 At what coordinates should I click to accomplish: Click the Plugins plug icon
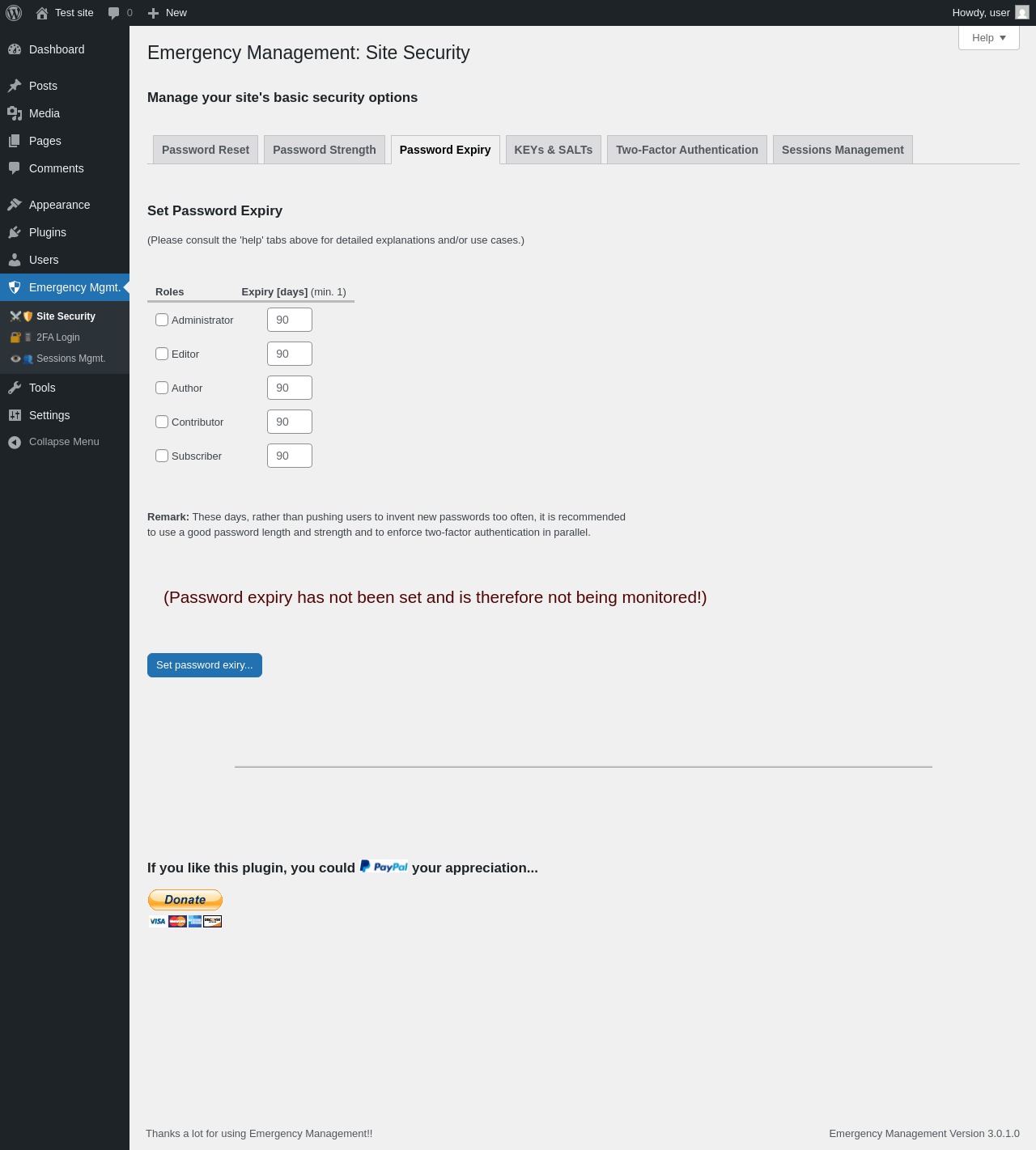[x=15, y=232]
